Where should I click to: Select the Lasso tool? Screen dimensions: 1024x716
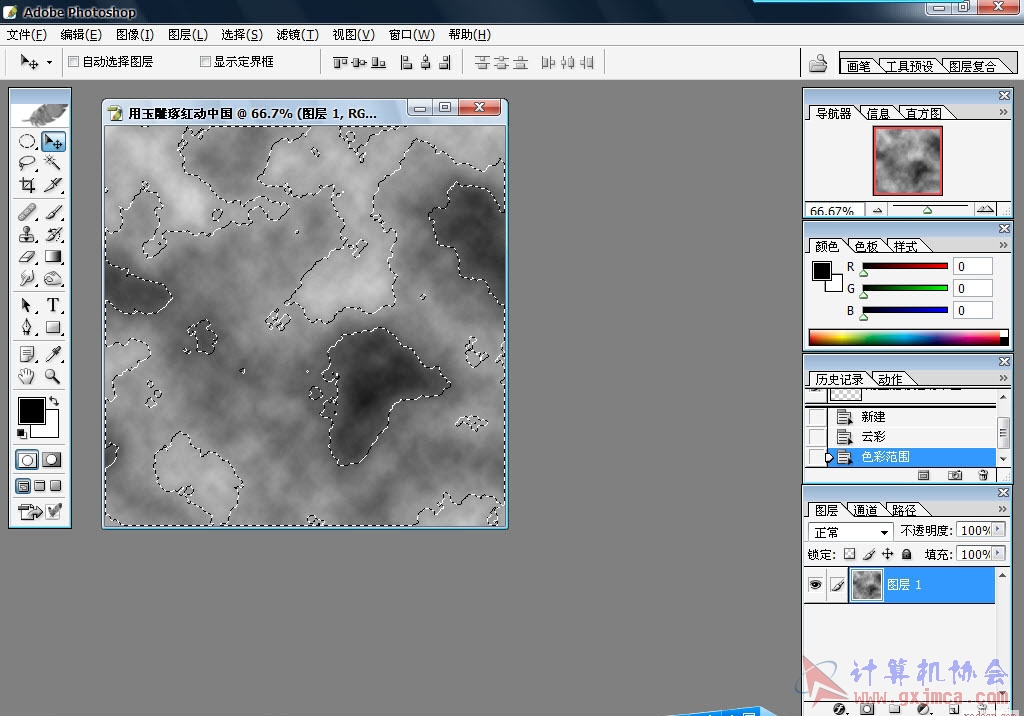(x=27, y=163)
